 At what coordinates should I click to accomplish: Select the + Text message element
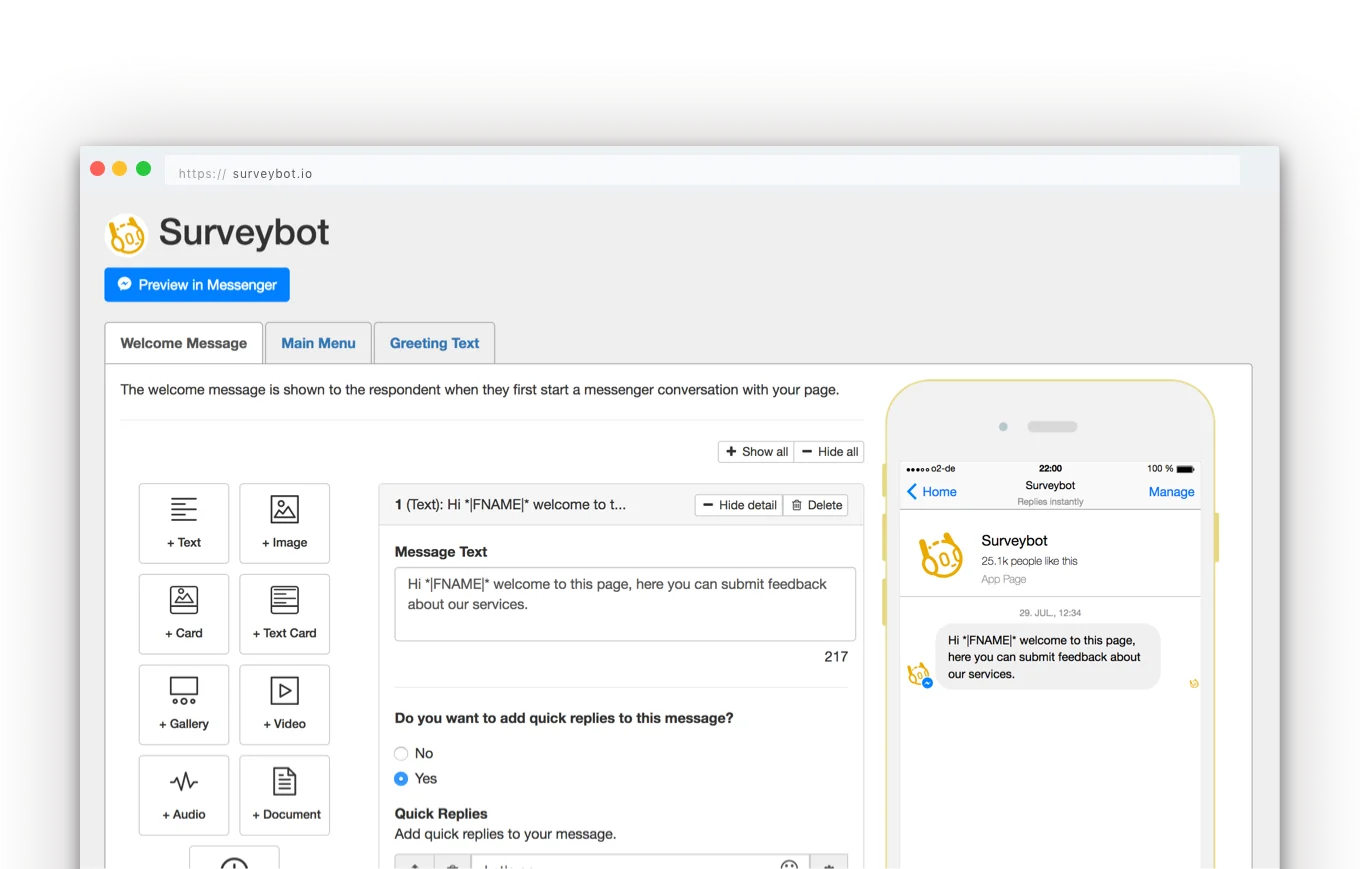184,522
